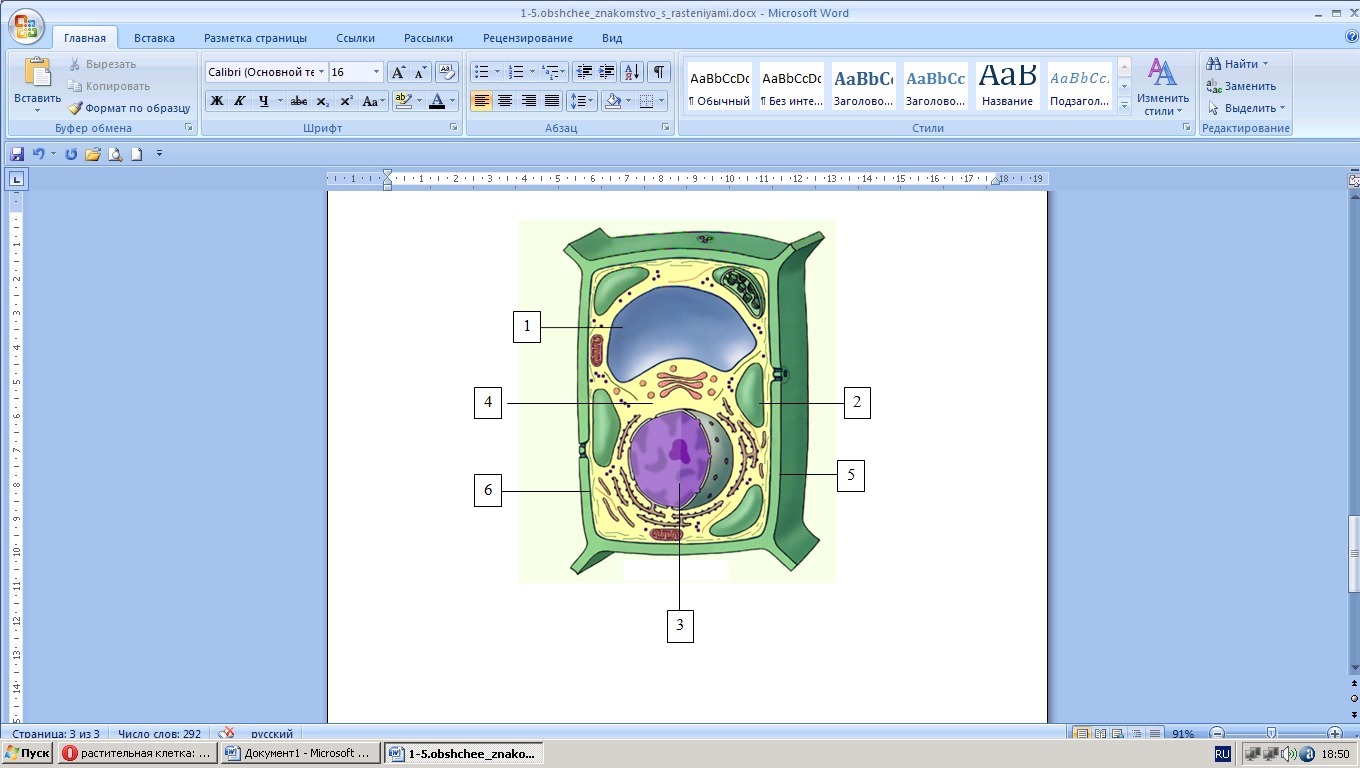
Task: Click the Clear Formatting eraser icon
Action: (x=446, y=72)
